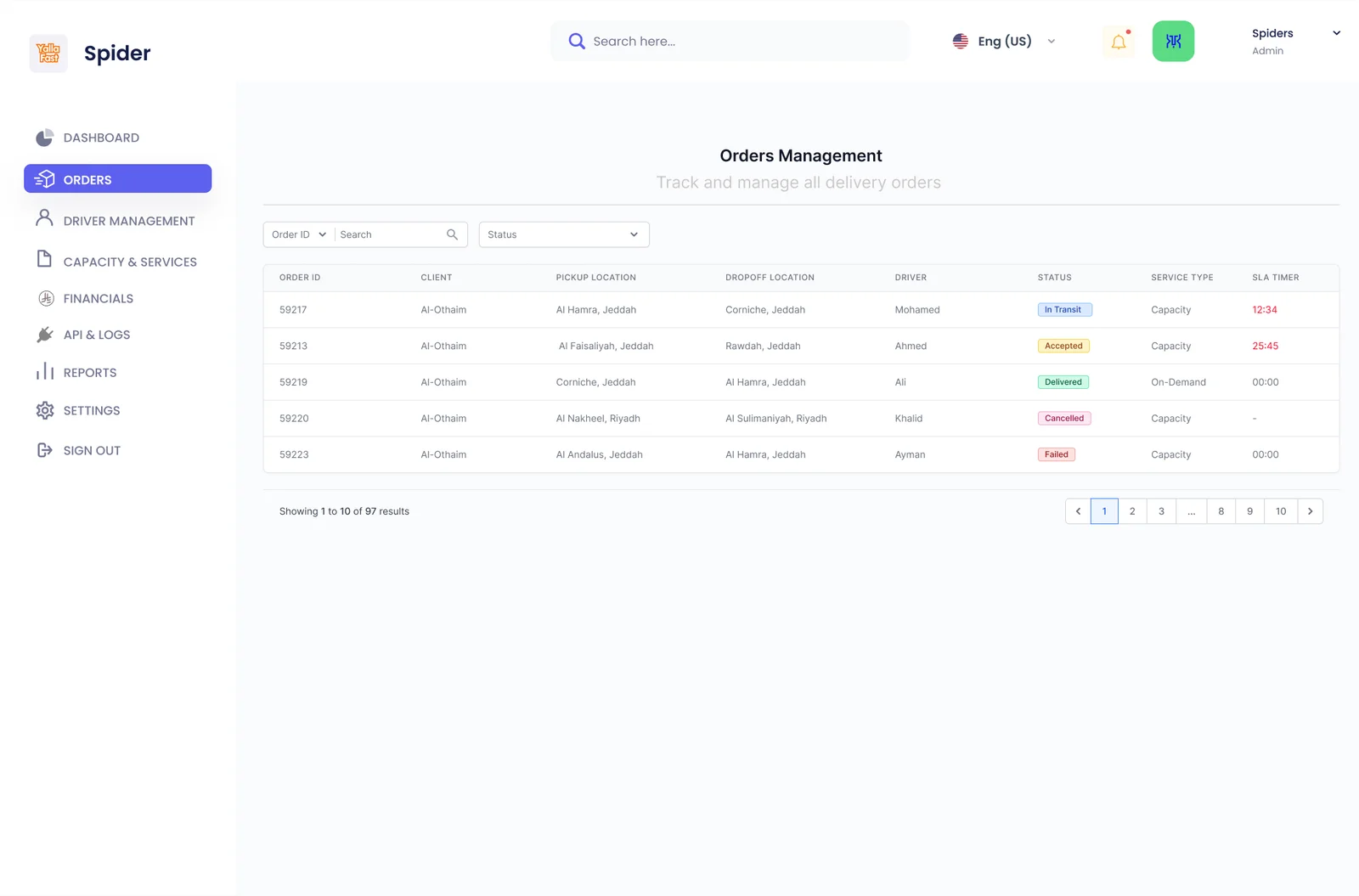The image size is (1359, 896).
Task: Go to page 2 in pagination
Action: tap(1132, 511)
